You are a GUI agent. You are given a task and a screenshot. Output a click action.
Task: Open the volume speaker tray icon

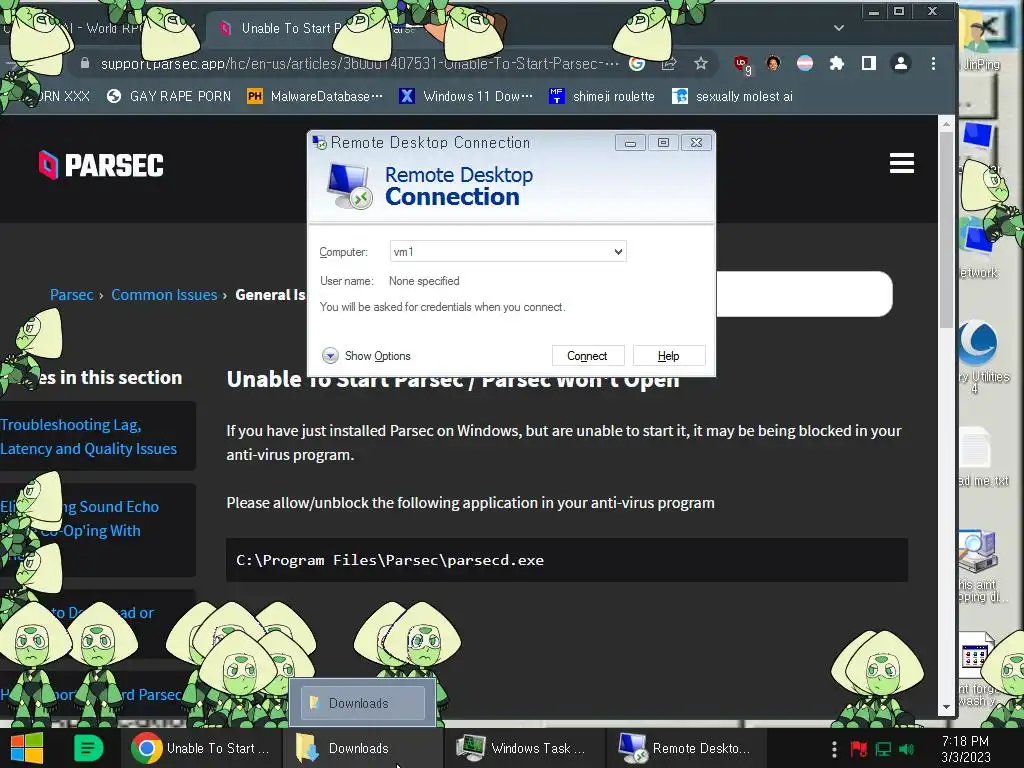pos(906,749)
